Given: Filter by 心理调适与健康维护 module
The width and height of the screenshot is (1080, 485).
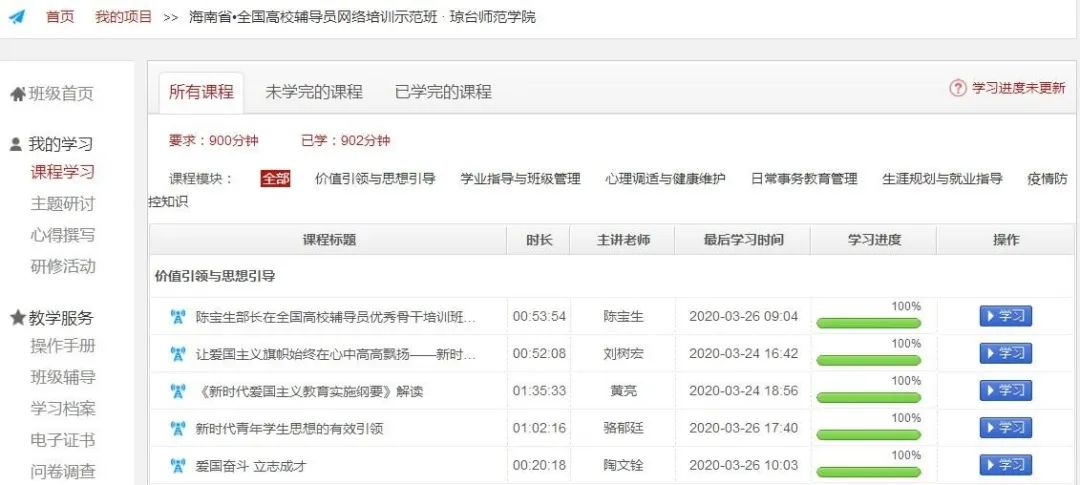Looking at the screenshot, I should (665, 179).
